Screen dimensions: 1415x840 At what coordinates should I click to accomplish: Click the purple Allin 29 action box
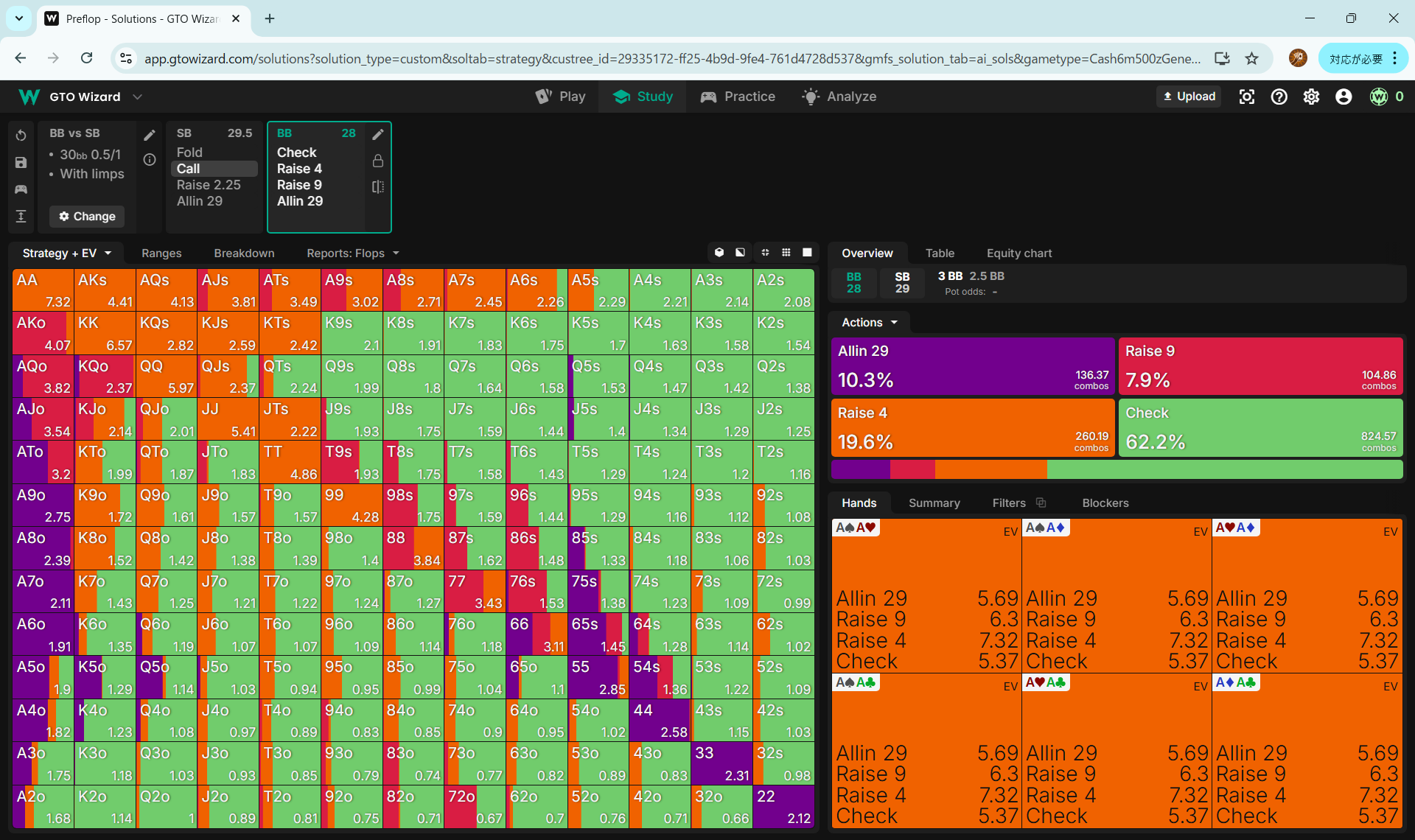pyautogui.click(x=972, y=365)
